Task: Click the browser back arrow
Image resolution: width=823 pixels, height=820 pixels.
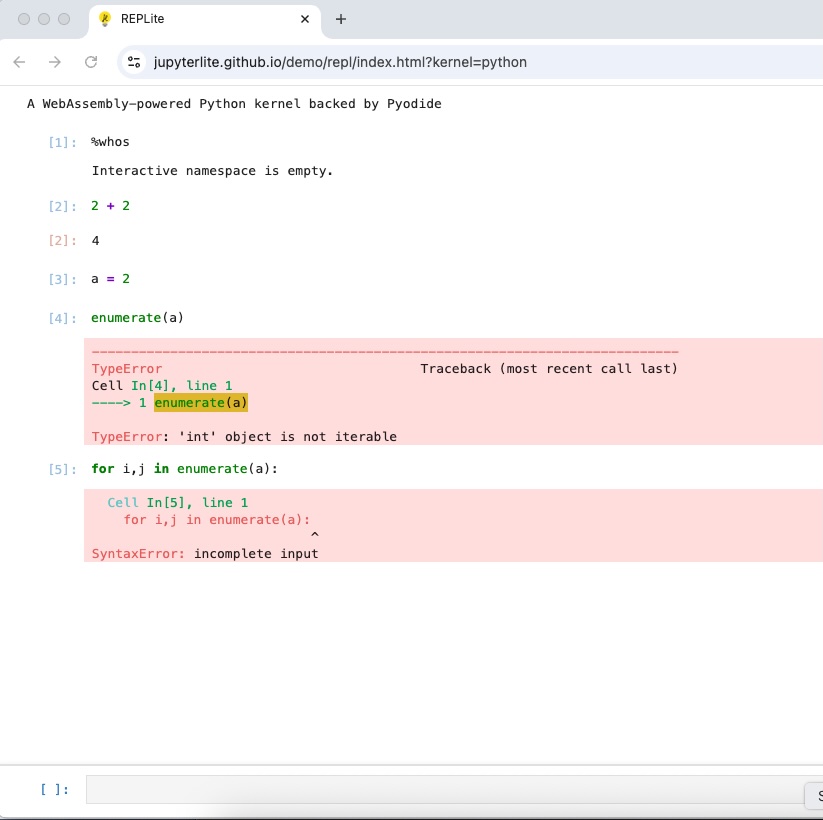Action: 19,62
